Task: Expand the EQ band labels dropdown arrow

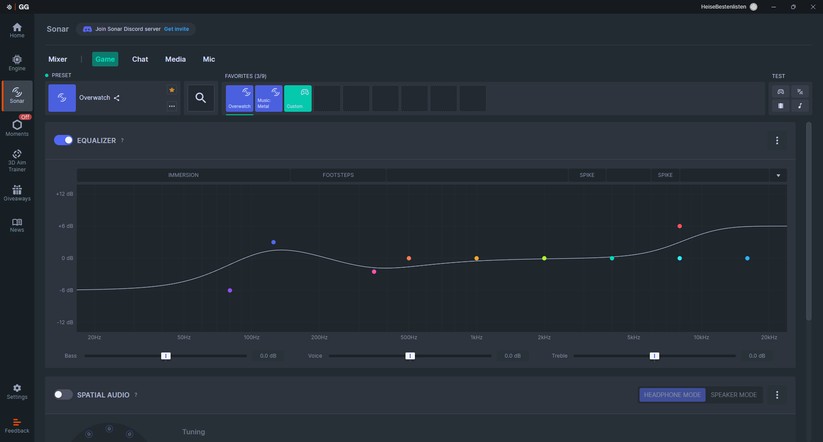Action: tap(778, 175)
